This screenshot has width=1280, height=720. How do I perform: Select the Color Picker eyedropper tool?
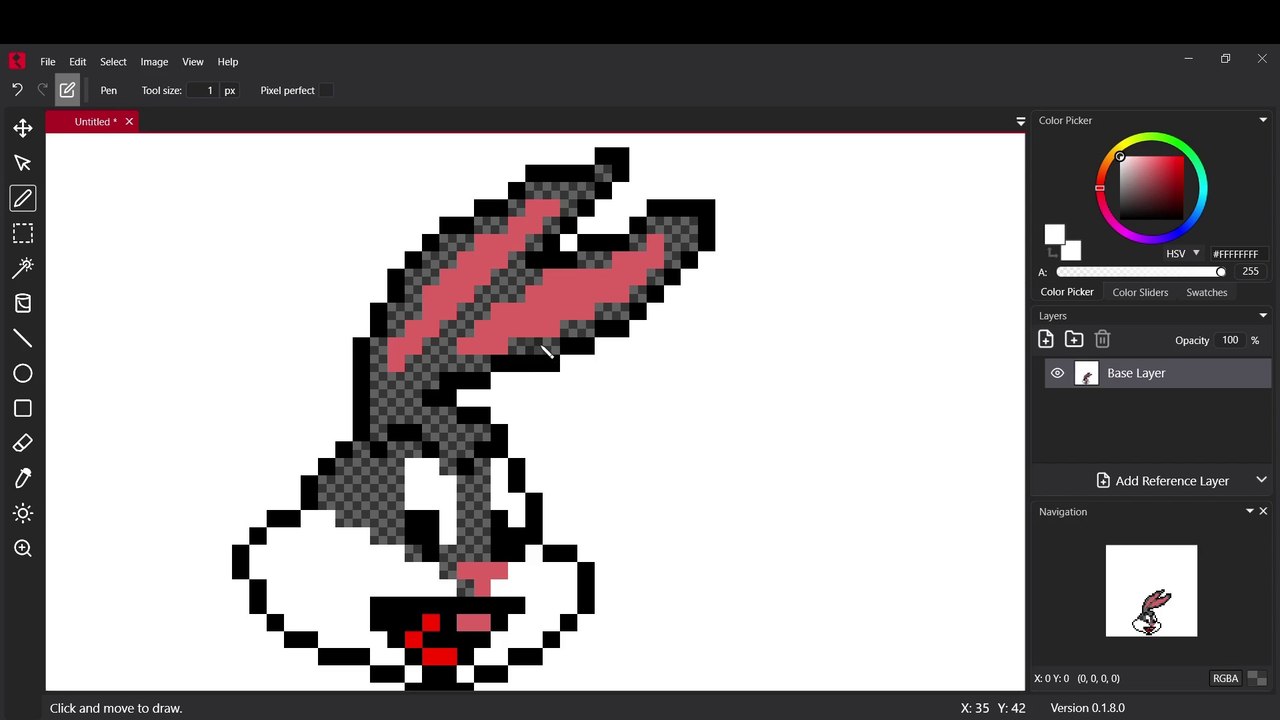[x=23, y=478]
